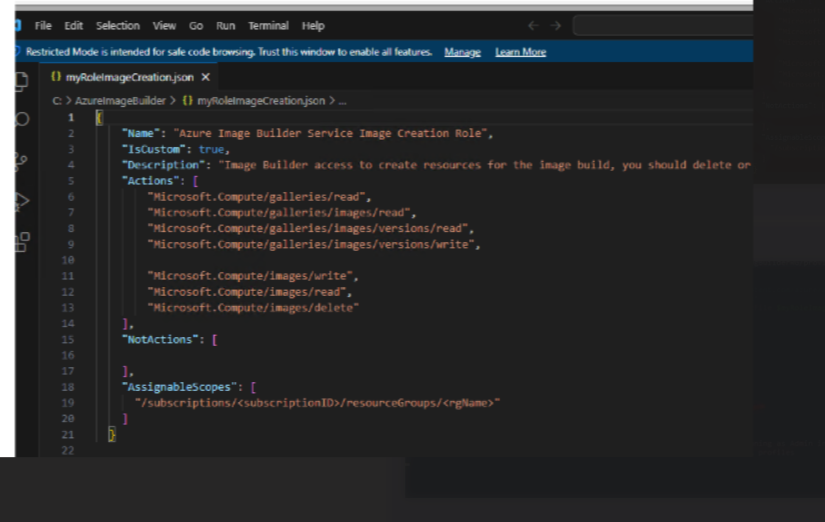
Task: Click the Manage link in Restricted Mode banner
Action: 462,52
